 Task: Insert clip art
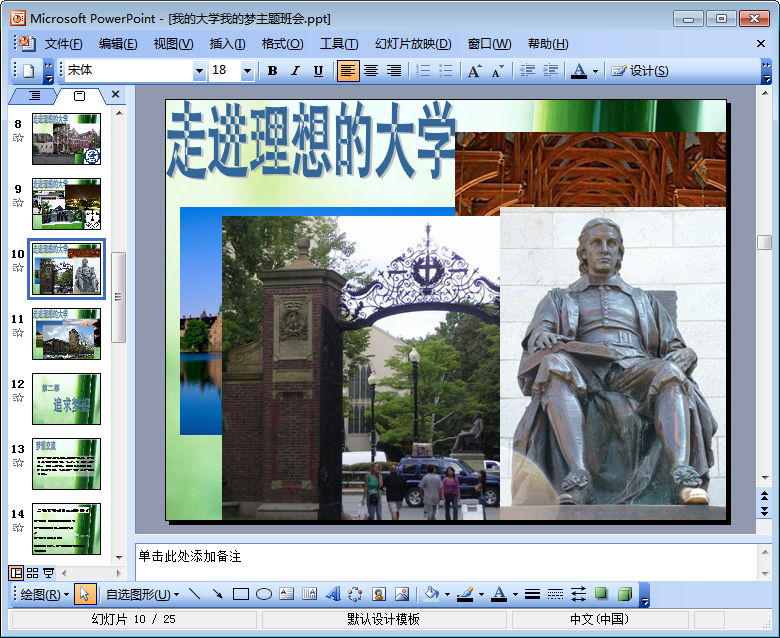click(379, 594)
